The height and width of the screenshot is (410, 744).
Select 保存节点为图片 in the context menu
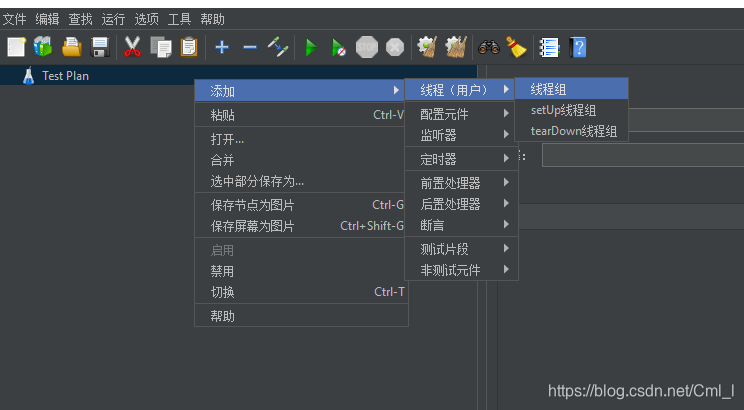pos(301,205)
